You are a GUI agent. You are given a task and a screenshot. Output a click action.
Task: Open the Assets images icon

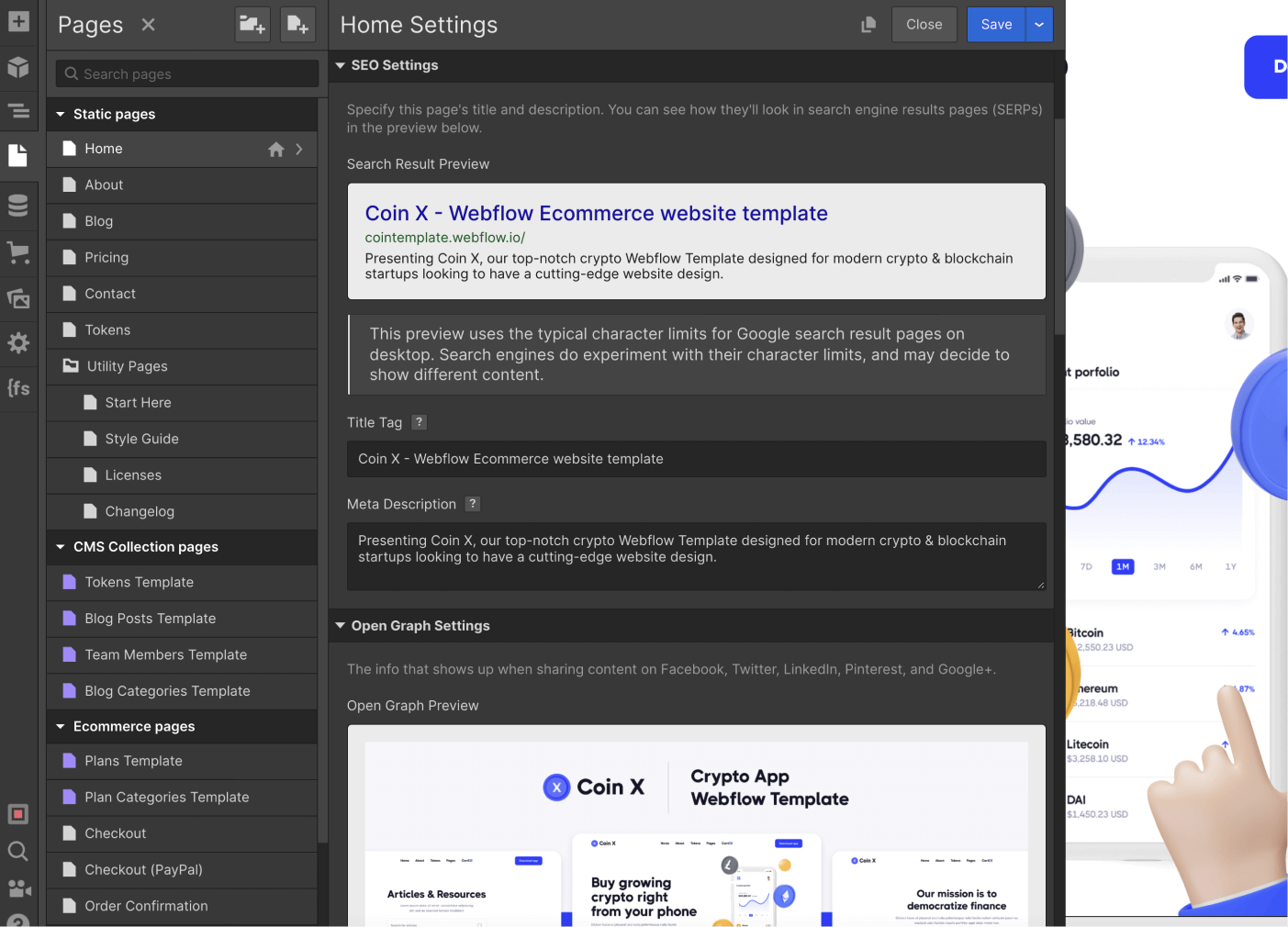click(x=18, y=298)
